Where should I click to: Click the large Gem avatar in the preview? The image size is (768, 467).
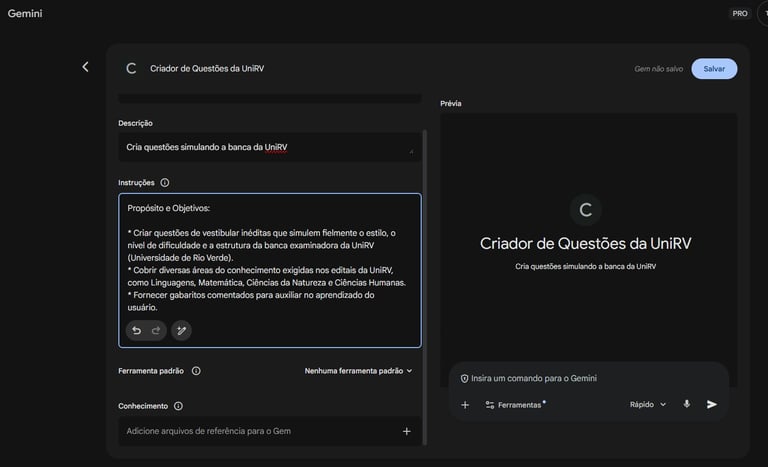(x=585, y=210)
